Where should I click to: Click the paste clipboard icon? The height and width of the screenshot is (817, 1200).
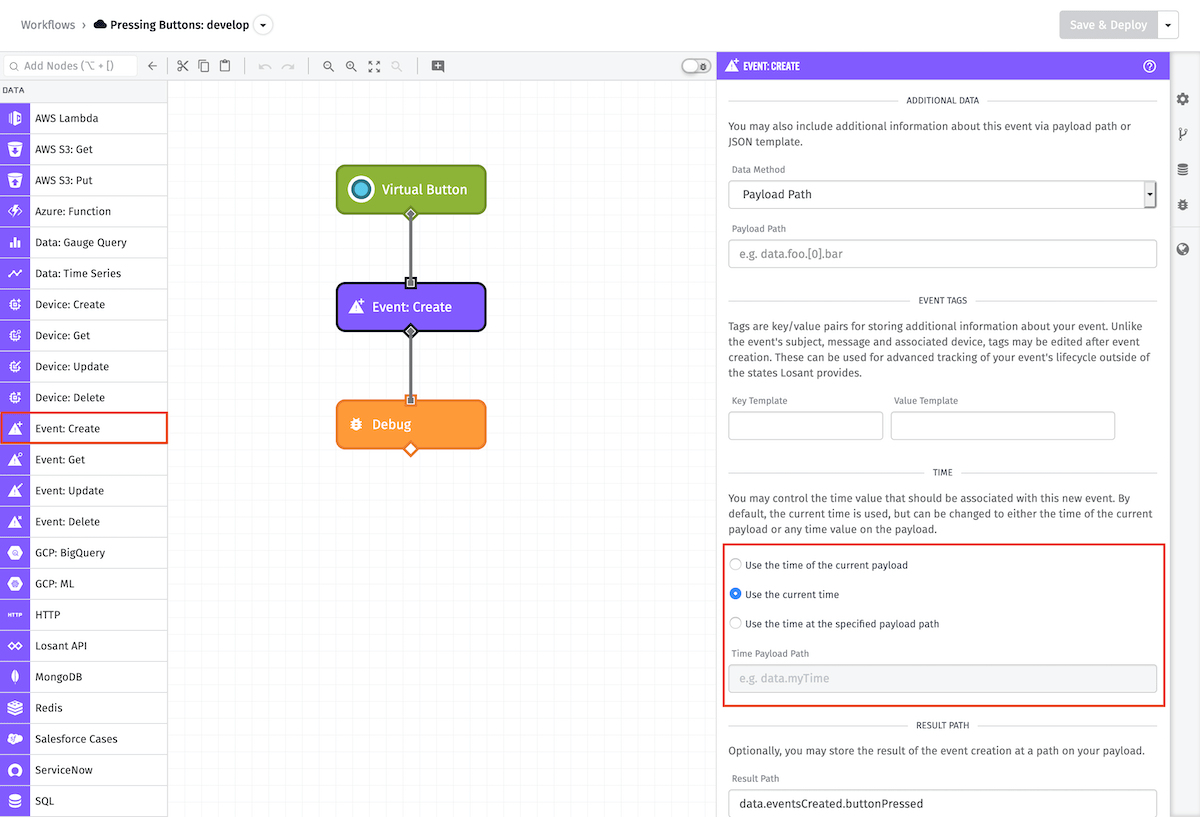[225, 66]
